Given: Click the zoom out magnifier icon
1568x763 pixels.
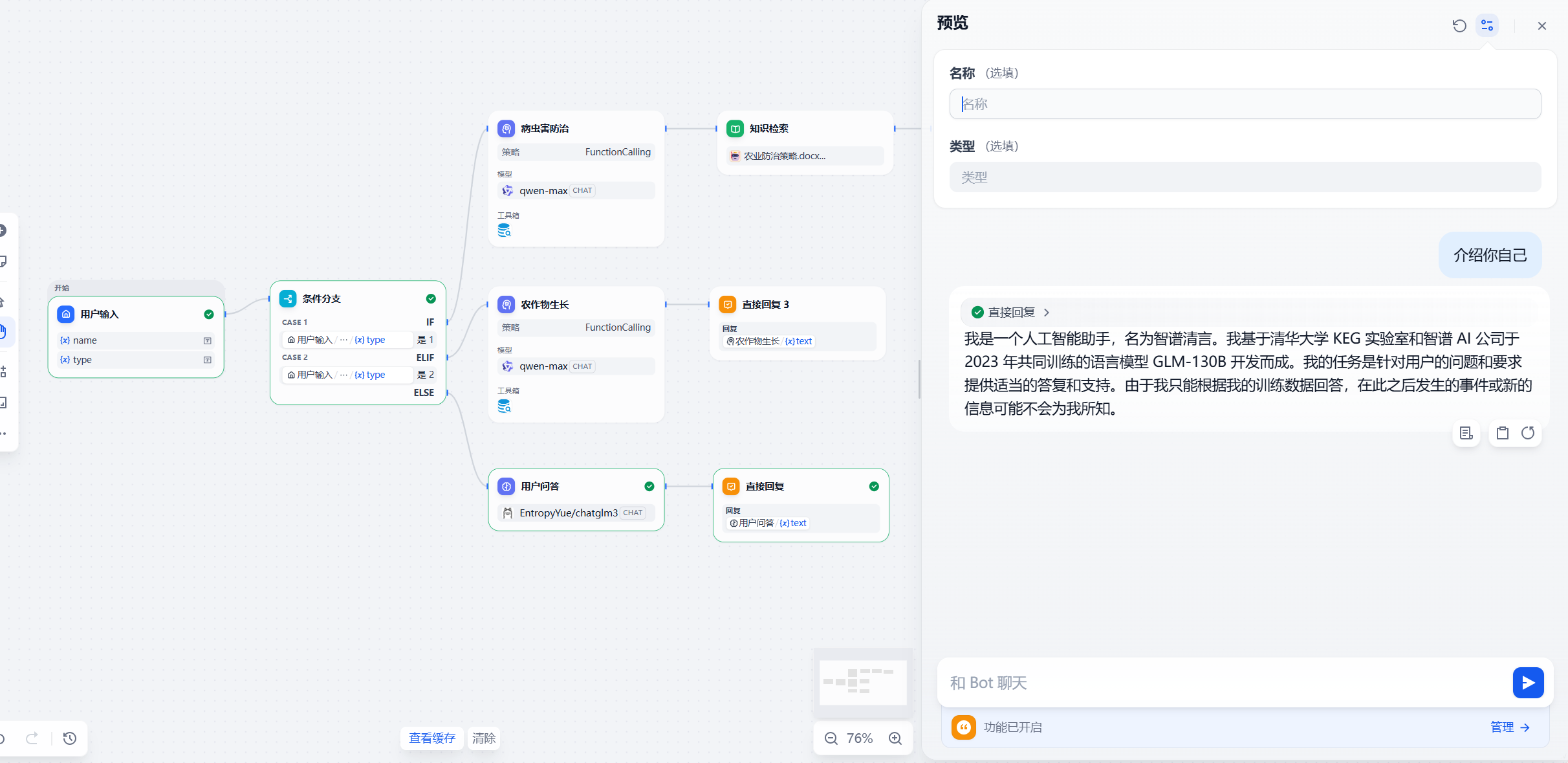Looking at the screenshot, I should click(x=831, y=738).
